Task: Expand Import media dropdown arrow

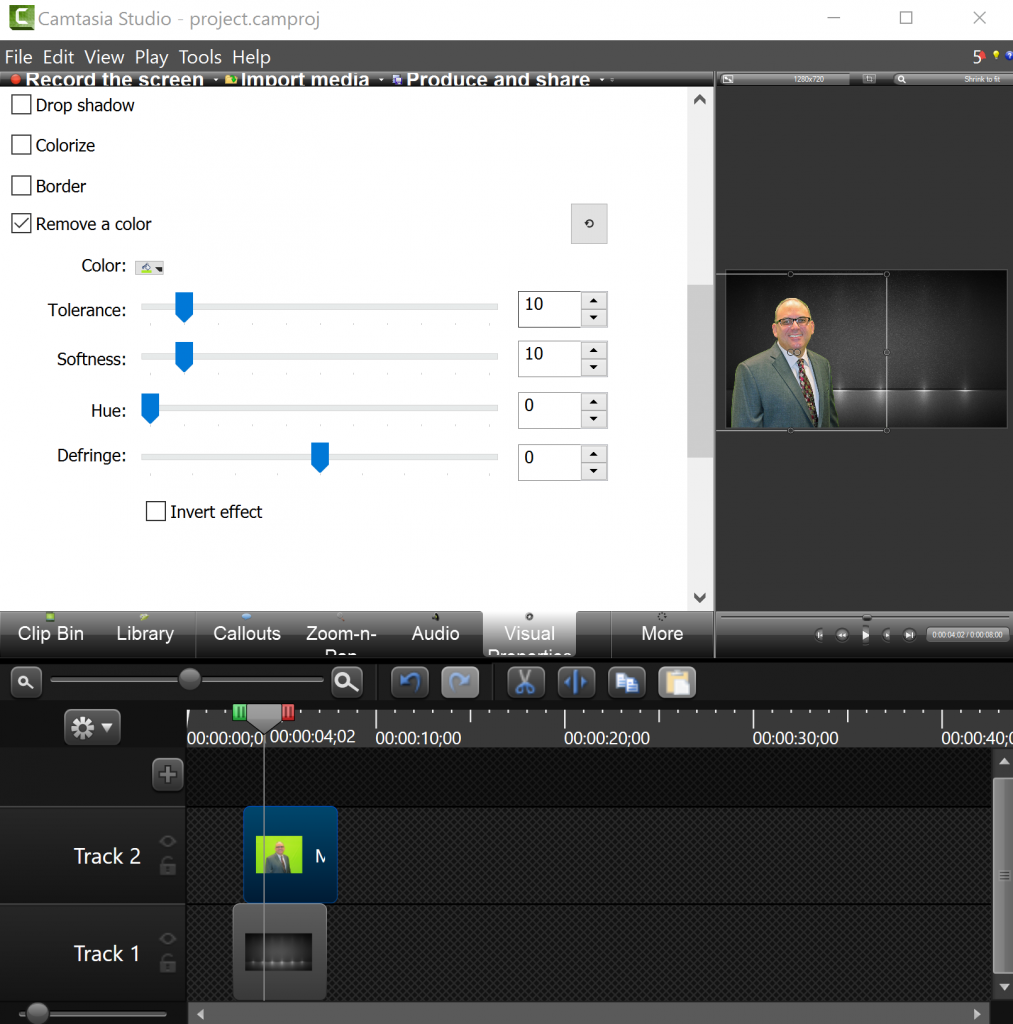Action: [381, 80]
